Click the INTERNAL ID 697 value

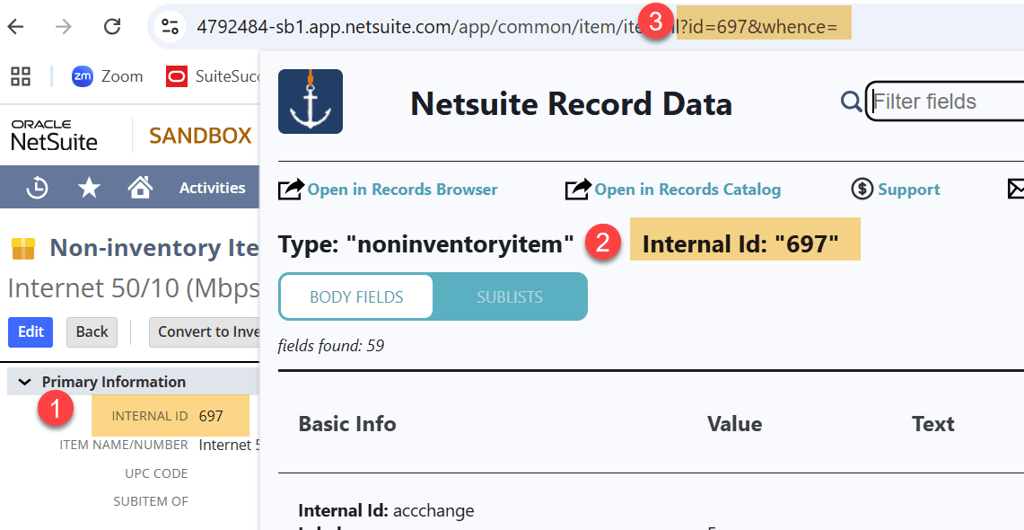pos(211,416)
